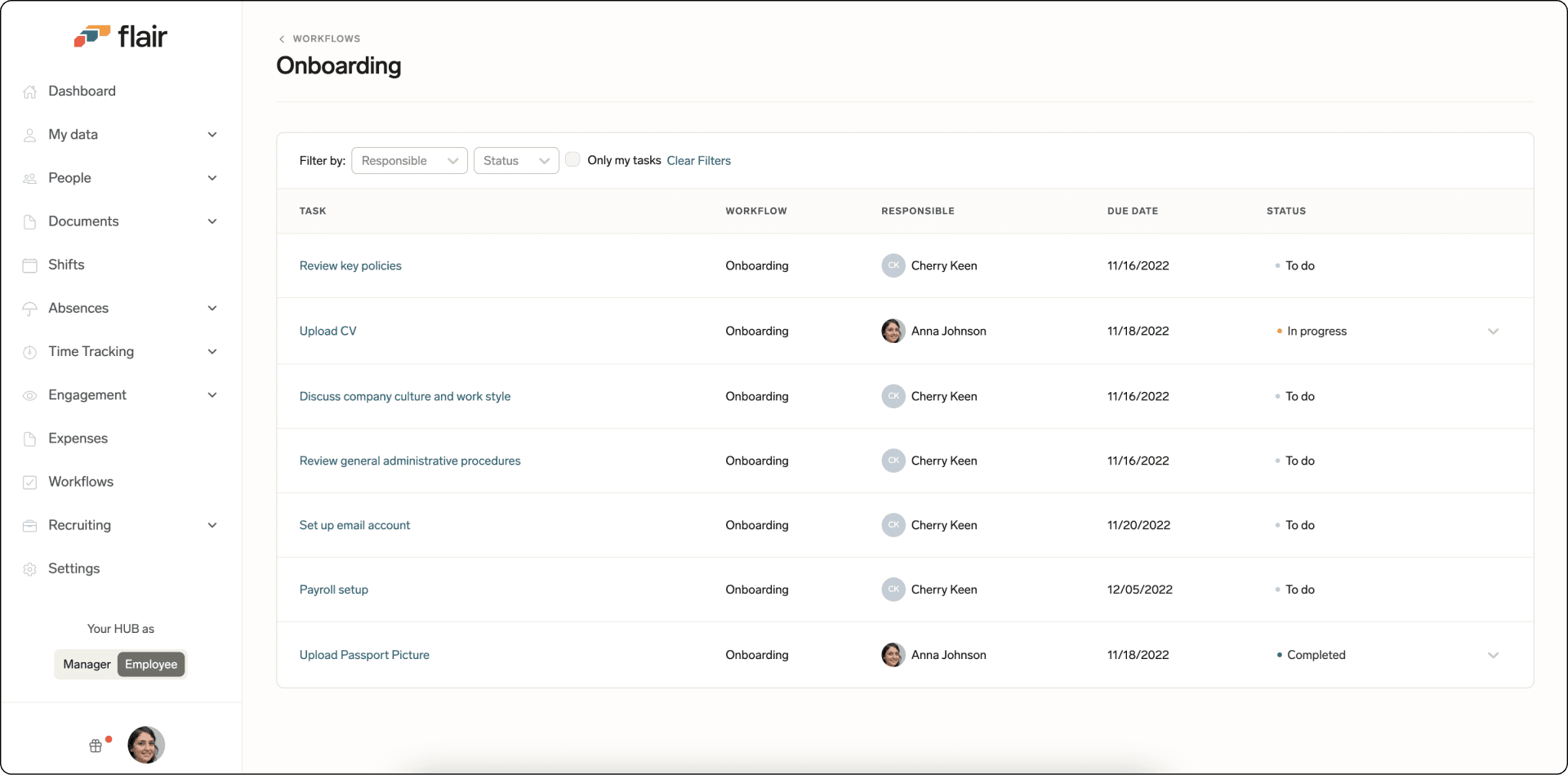
Task: Click the Shifts calendar icon
Action: click(x=30, y=265)
